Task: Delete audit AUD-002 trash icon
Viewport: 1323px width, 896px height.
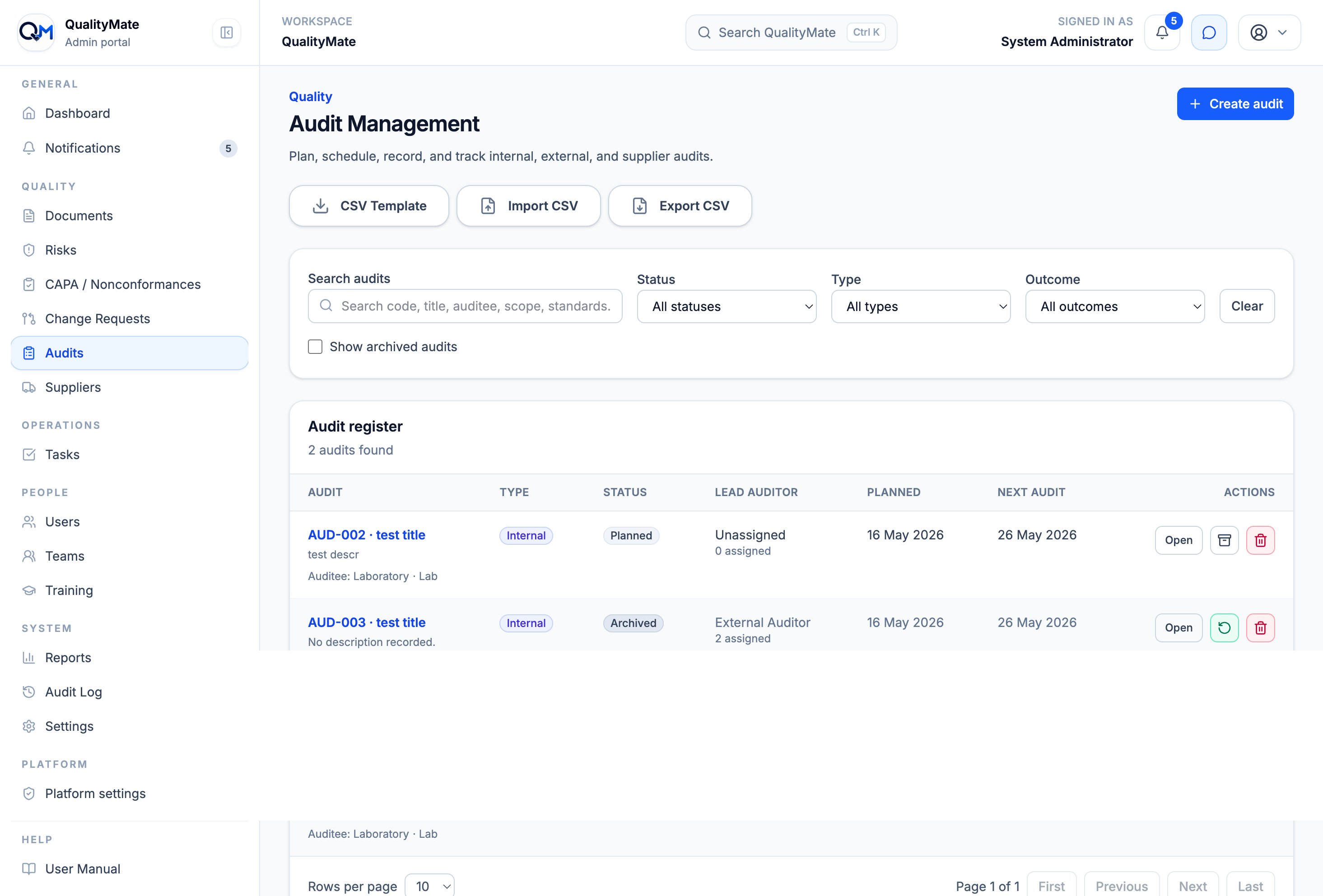Action: [1260, 540]
